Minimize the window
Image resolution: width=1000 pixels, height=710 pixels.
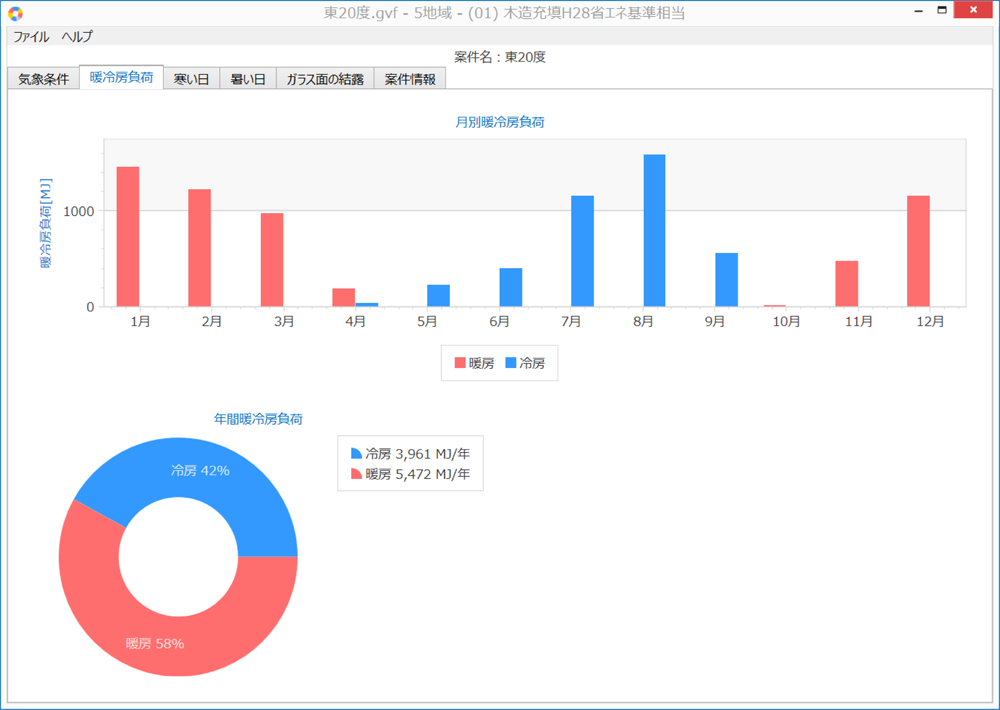(918, 11)
